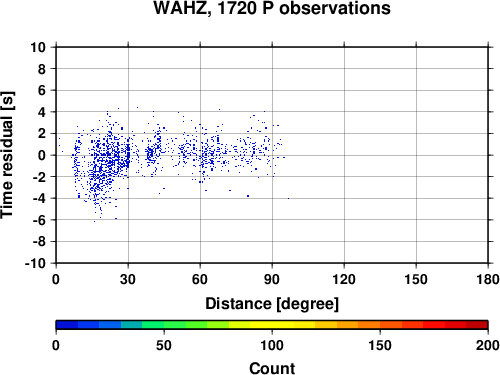Click the orange section of the colorbar near 150
The image size is (500, 375).
point(380,325)
